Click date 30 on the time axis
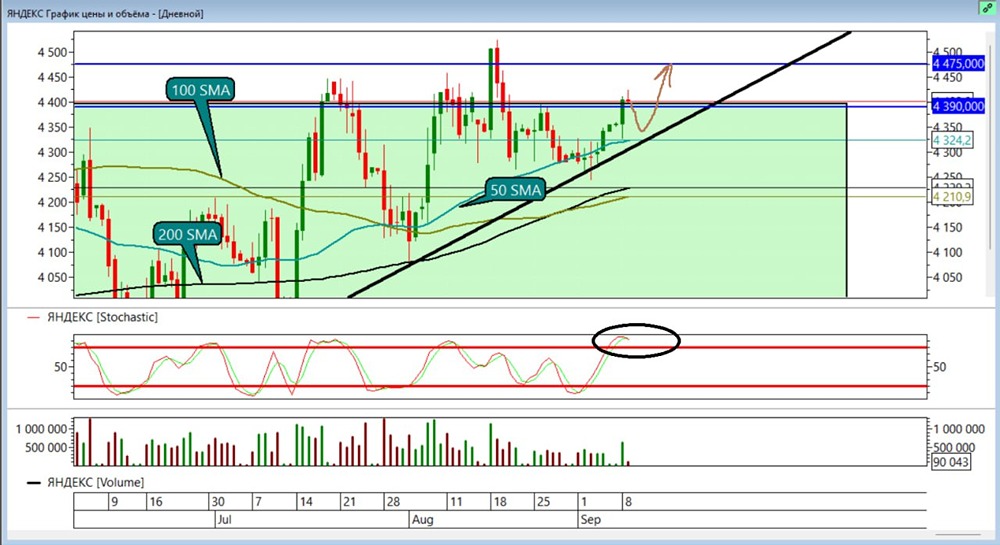 pyautogui.click(x=218, y=502)
